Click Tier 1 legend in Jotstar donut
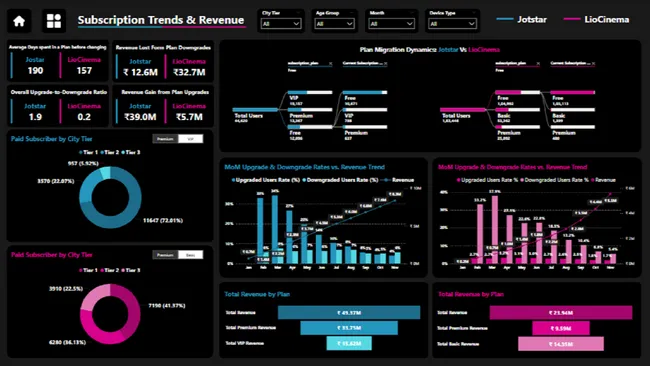Viewport: 650px width, 366px height. click(89, 152)
